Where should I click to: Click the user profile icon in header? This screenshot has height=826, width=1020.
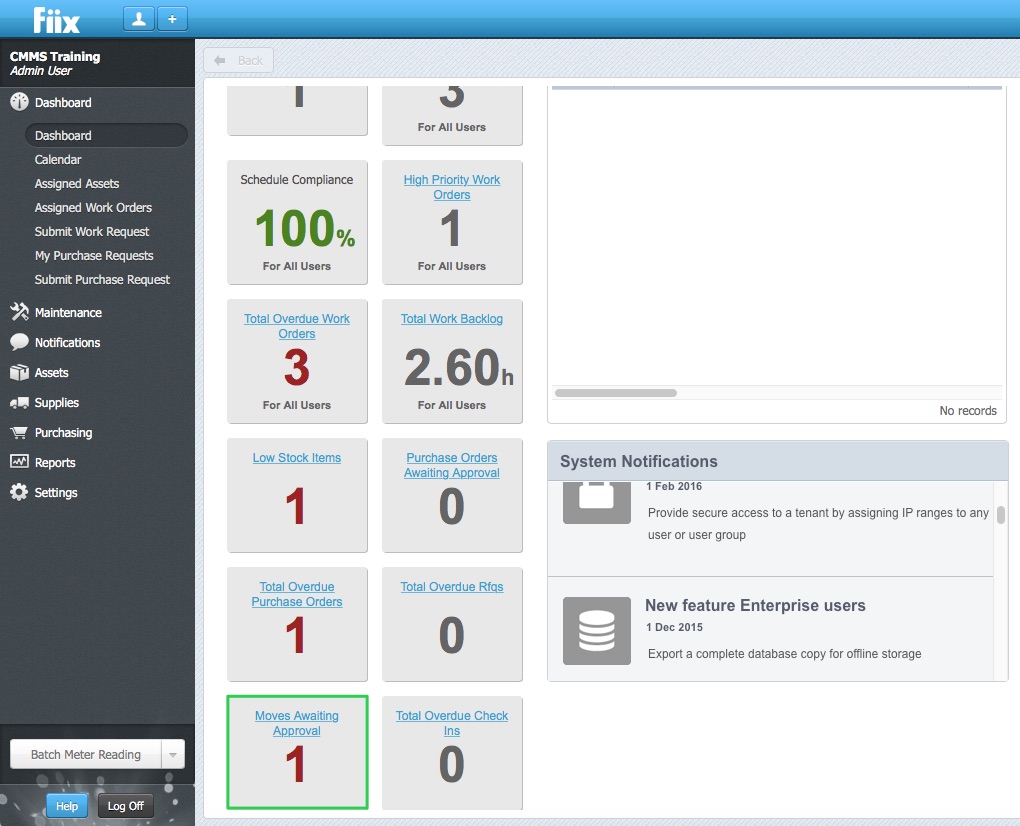tap(138, 19)
